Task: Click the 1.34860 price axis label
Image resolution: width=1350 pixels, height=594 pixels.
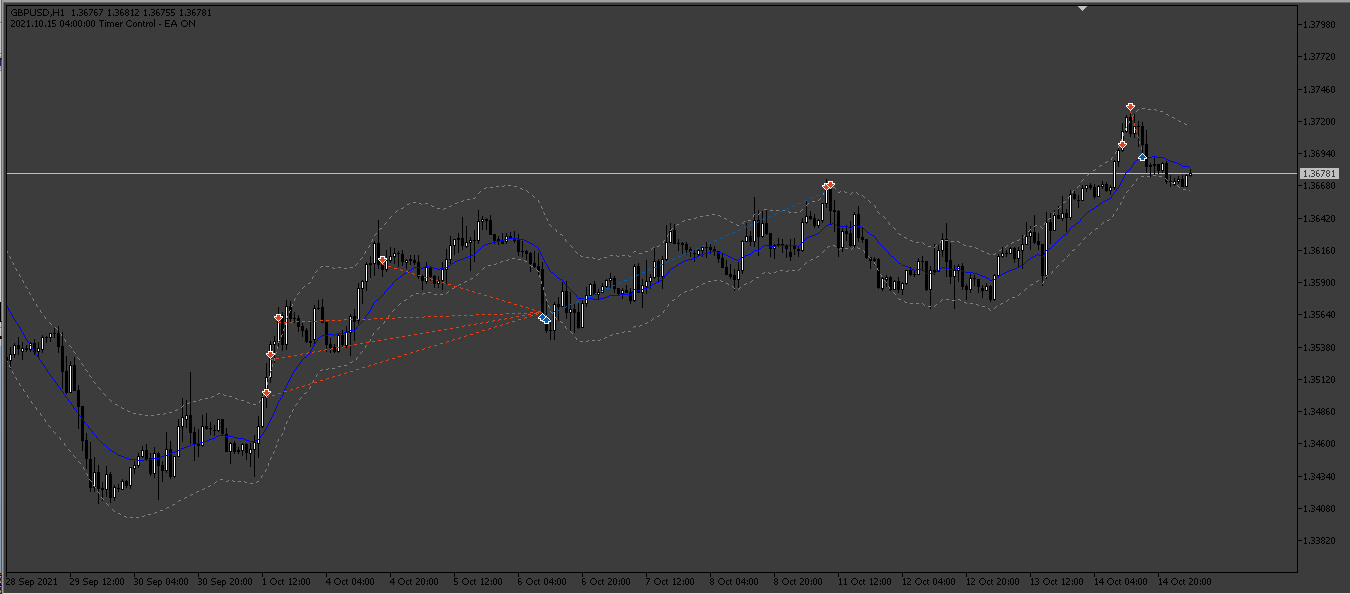Action: (1321, 412)
